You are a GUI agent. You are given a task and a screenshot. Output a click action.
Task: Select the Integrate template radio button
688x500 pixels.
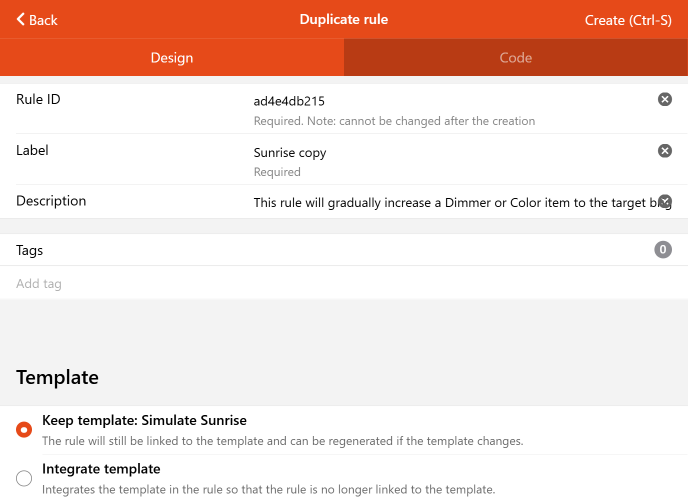coord(24,479)
